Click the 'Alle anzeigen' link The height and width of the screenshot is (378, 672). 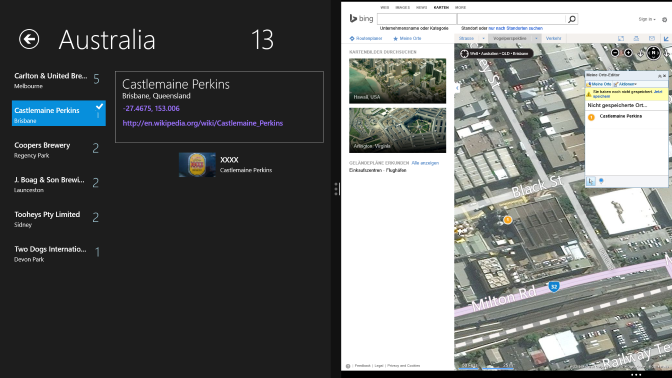(425, 163)
